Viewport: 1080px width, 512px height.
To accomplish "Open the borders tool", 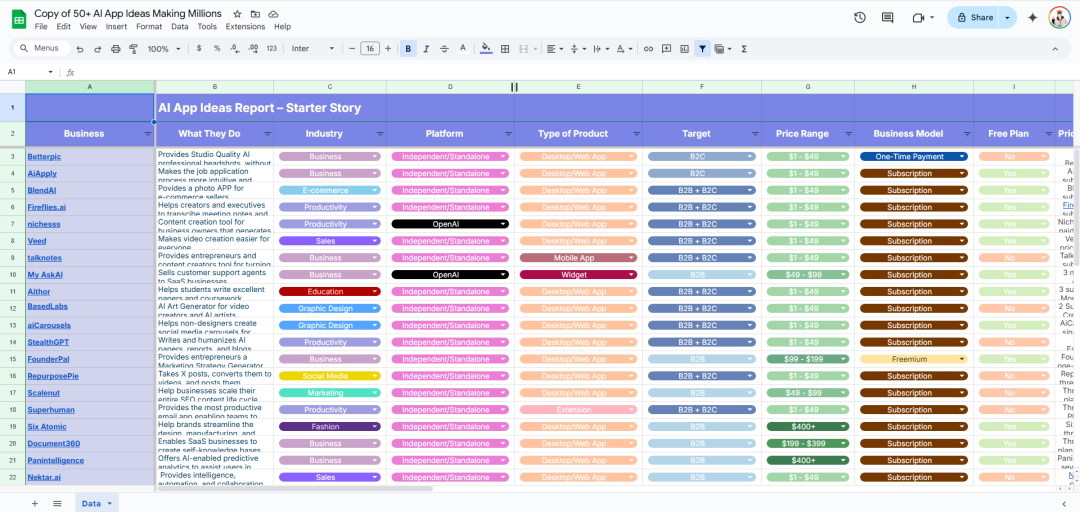I will 505,49.
